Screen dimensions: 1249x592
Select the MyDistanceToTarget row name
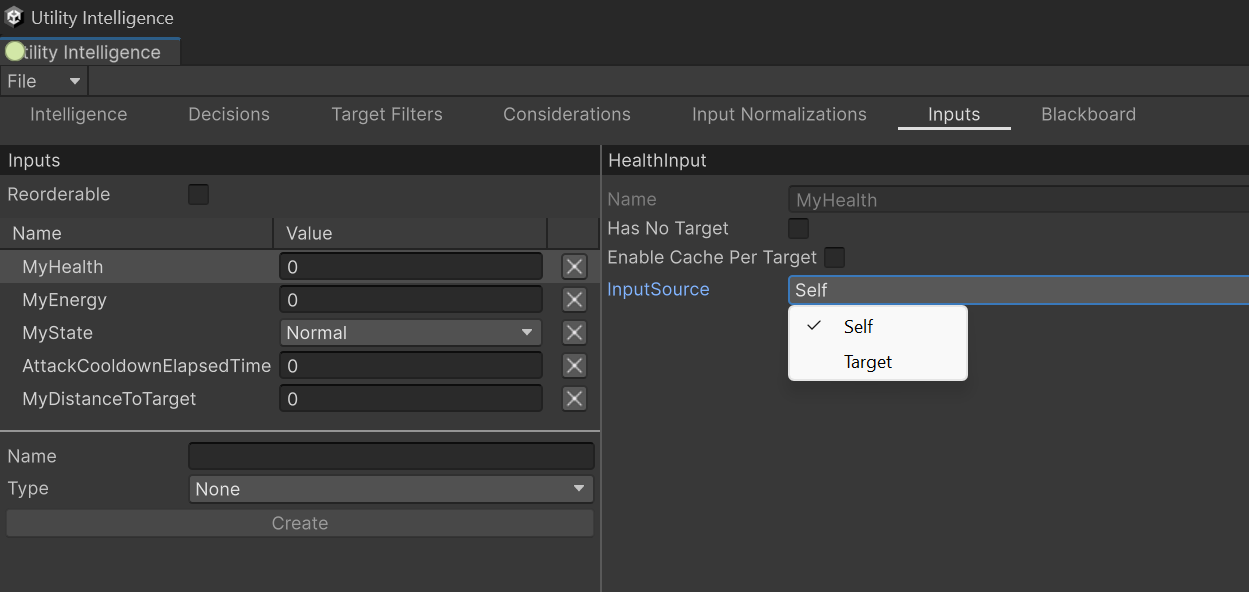[x=109, y=399]
